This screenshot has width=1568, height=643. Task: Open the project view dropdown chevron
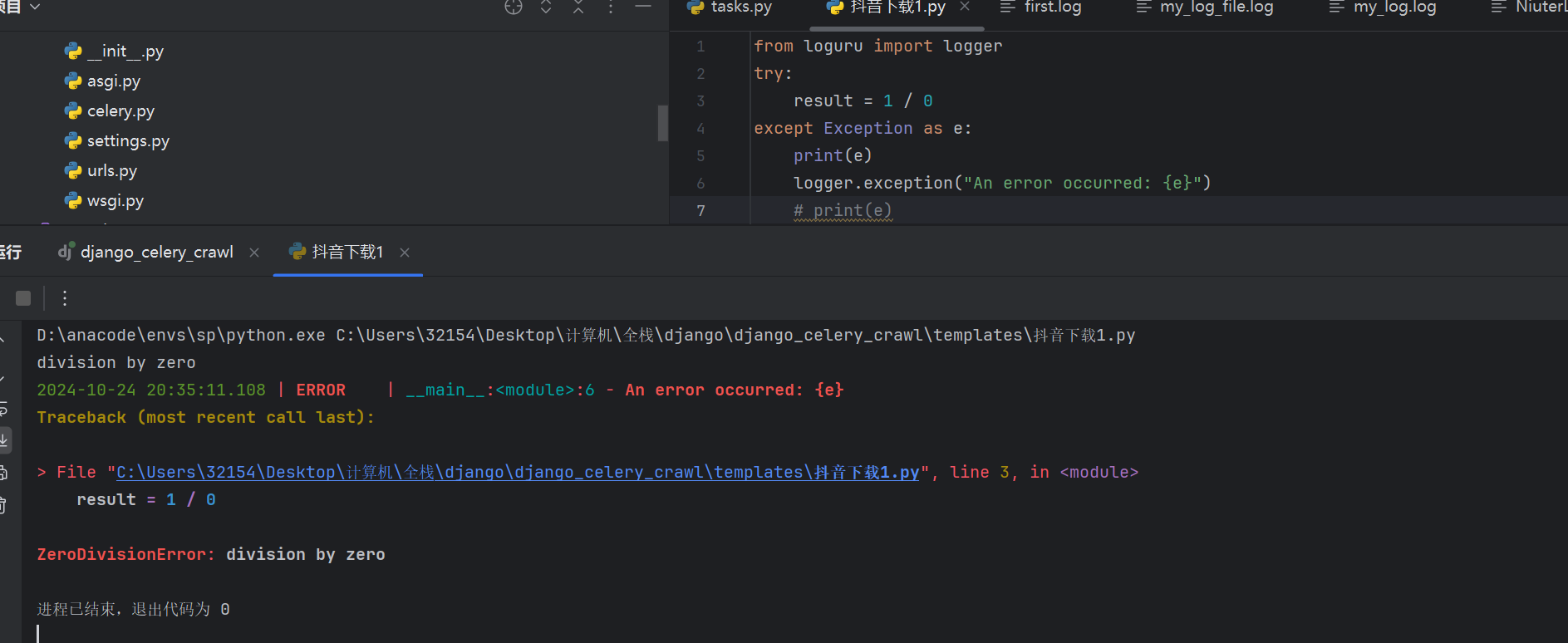coord(35,7)
